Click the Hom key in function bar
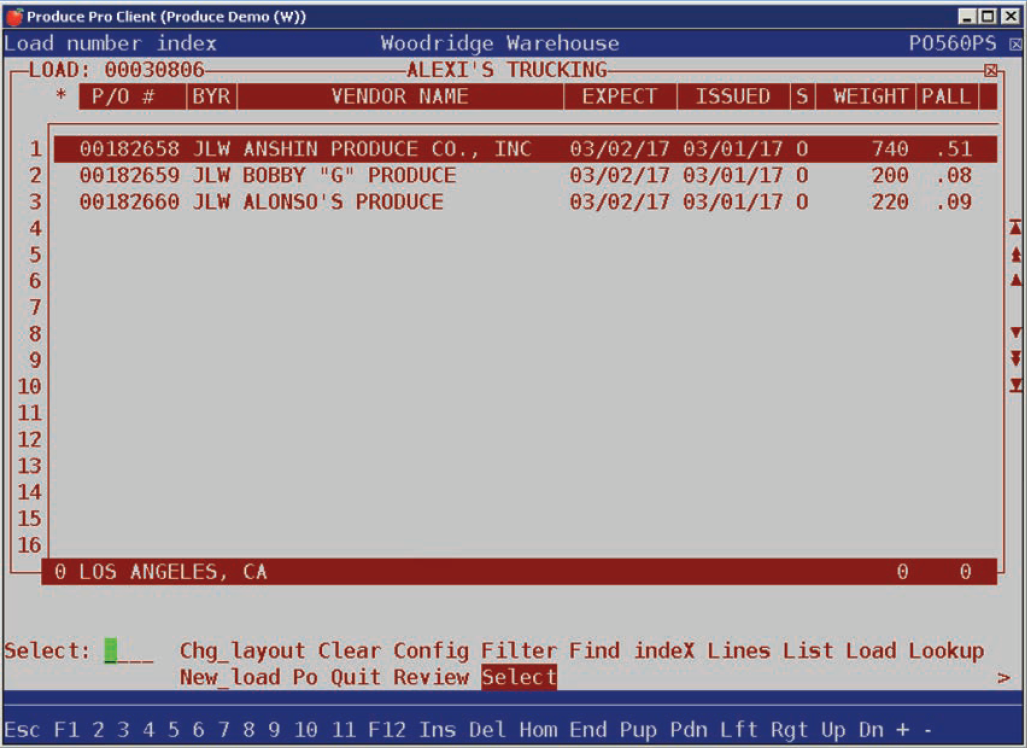This screenshot has width=1027, height=748. click(538, 730)
